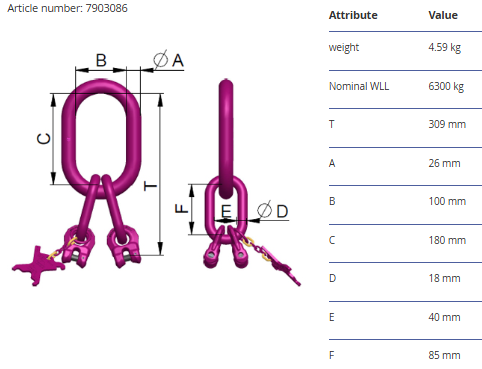
Task: Click the article number 7903086 text
Action: [67, 8]
